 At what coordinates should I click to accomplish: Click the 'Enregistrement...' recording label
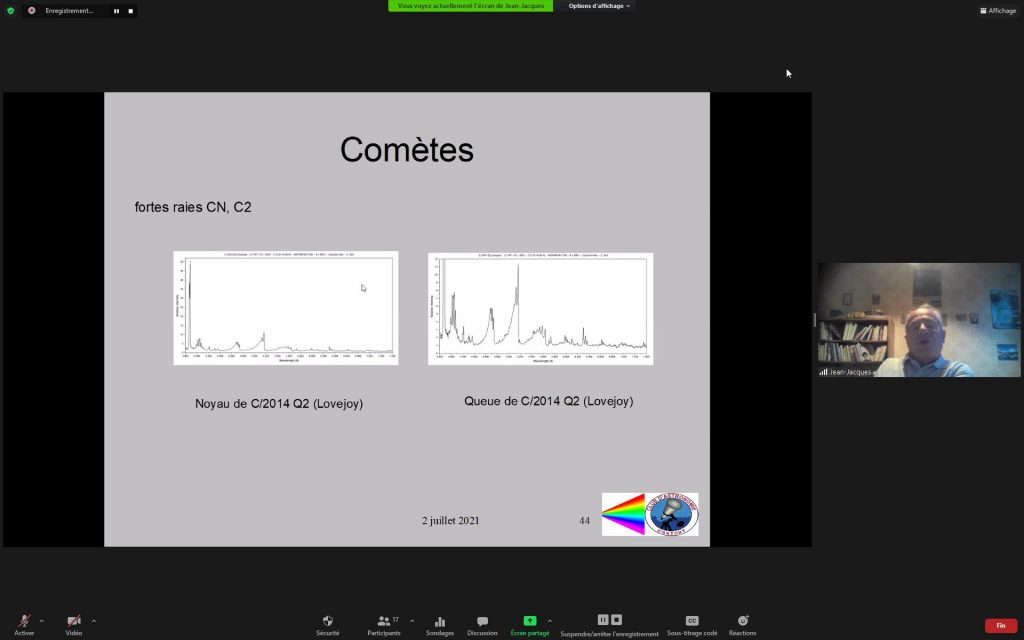(x=69, y=11)
